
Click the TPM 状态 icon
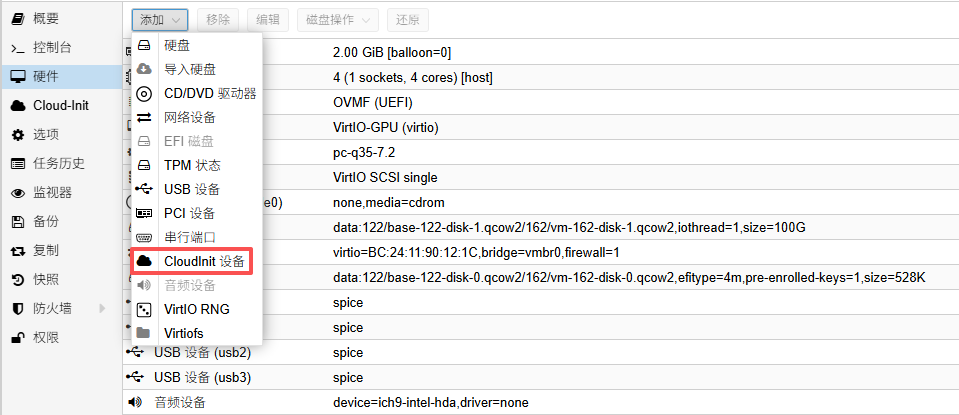[x=144, y=165]
